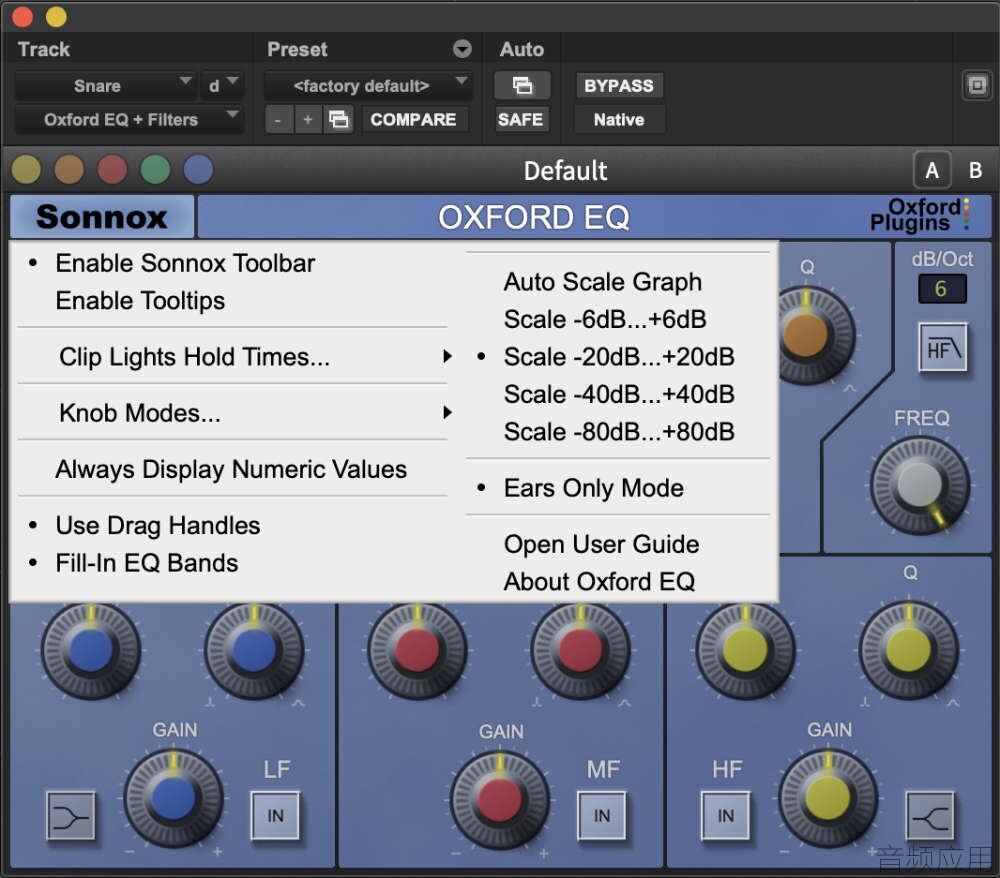Screen dimensions: 1000x878
Task: Click the COMPARE button
Action: pyautogui.click(x=413, y=119)
